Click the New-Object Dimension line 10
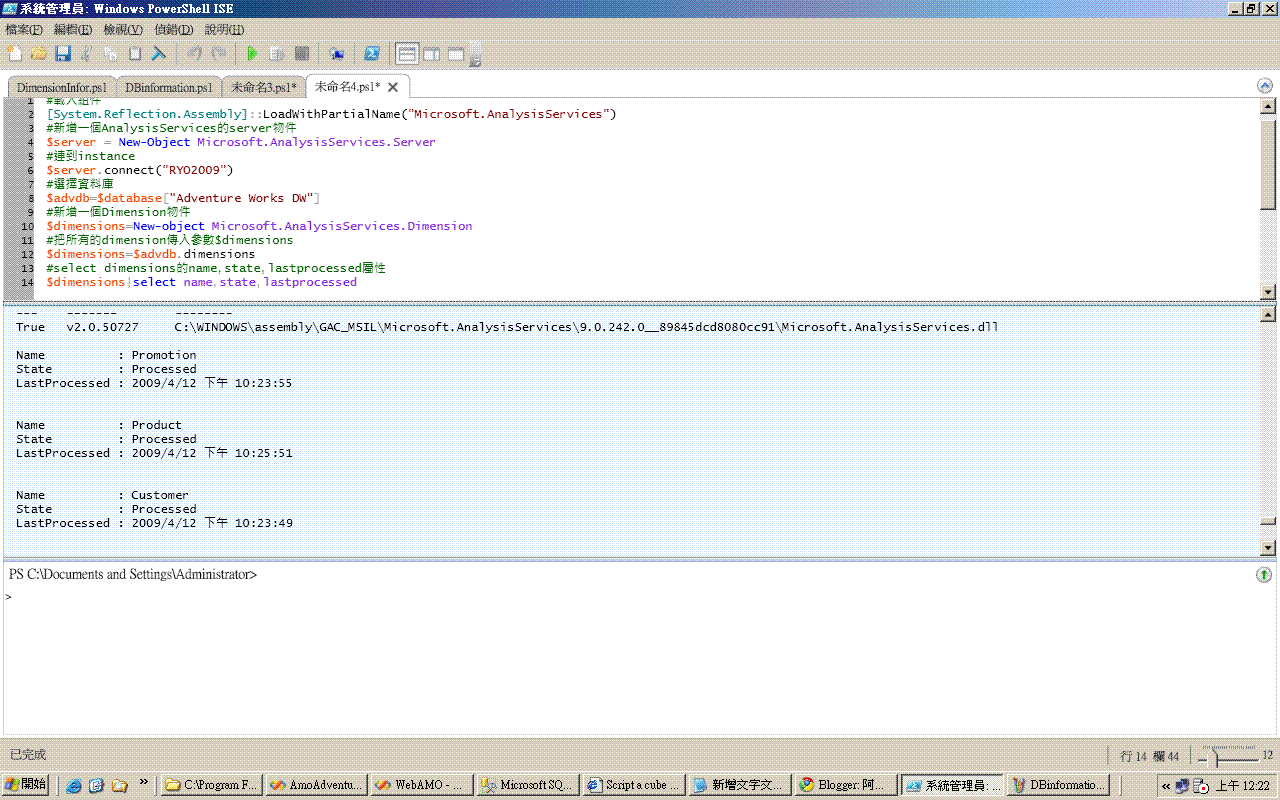The width and height of the screenshot is (1280, 800). tap(259, 226)
